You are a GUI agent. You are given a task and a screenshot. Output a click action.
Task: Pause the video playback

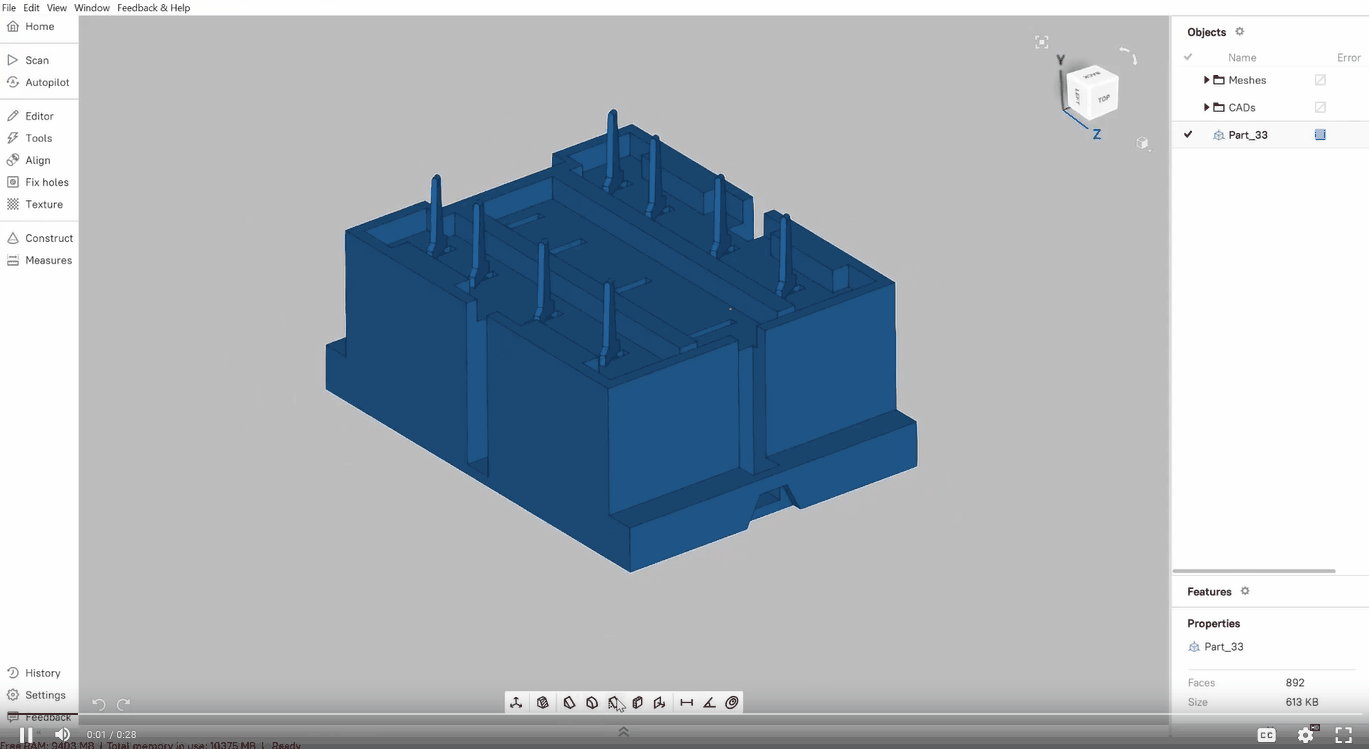26,735
